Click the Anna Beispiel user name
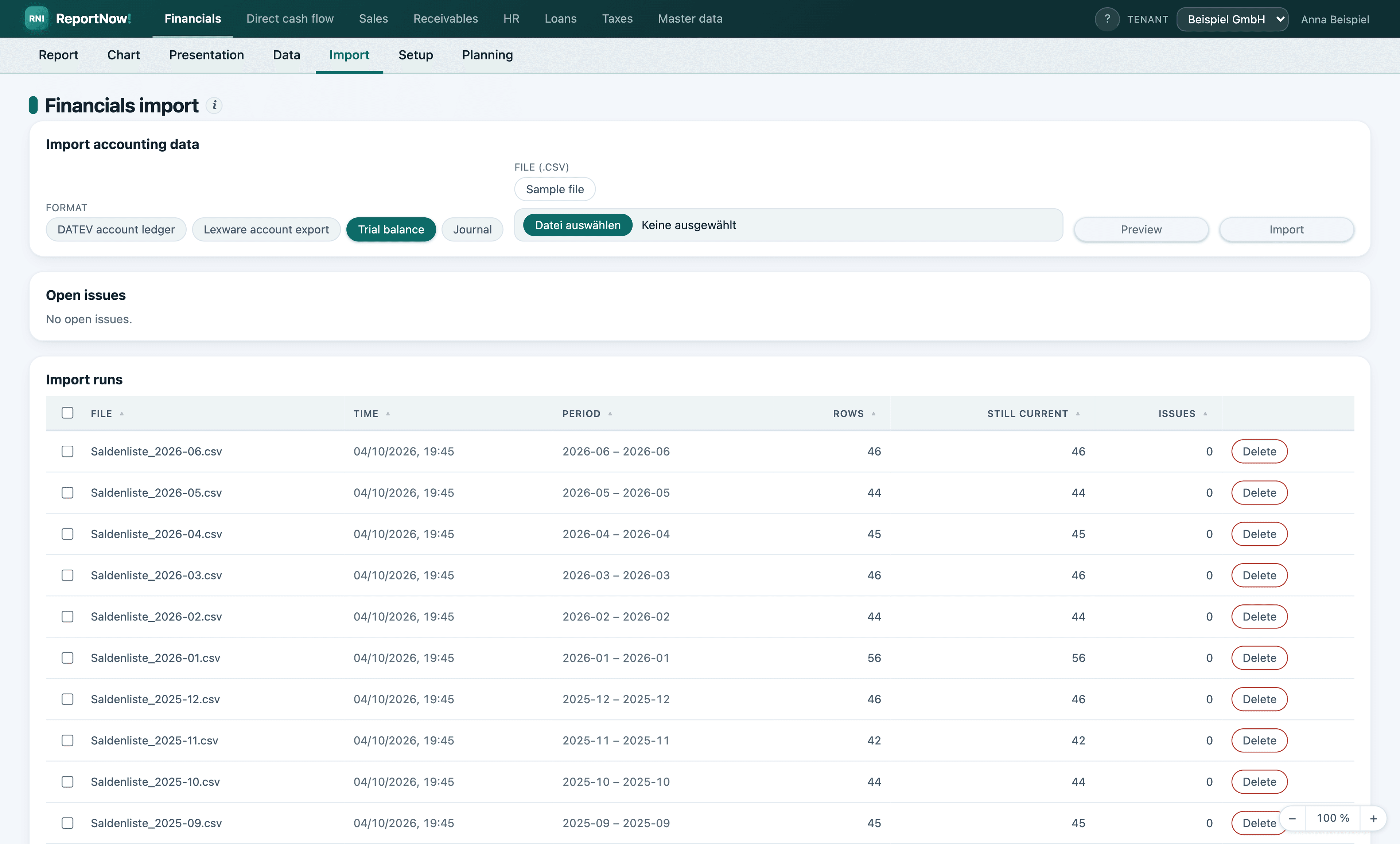Viewport: 1400px width, 844px height. point(1335,20)
